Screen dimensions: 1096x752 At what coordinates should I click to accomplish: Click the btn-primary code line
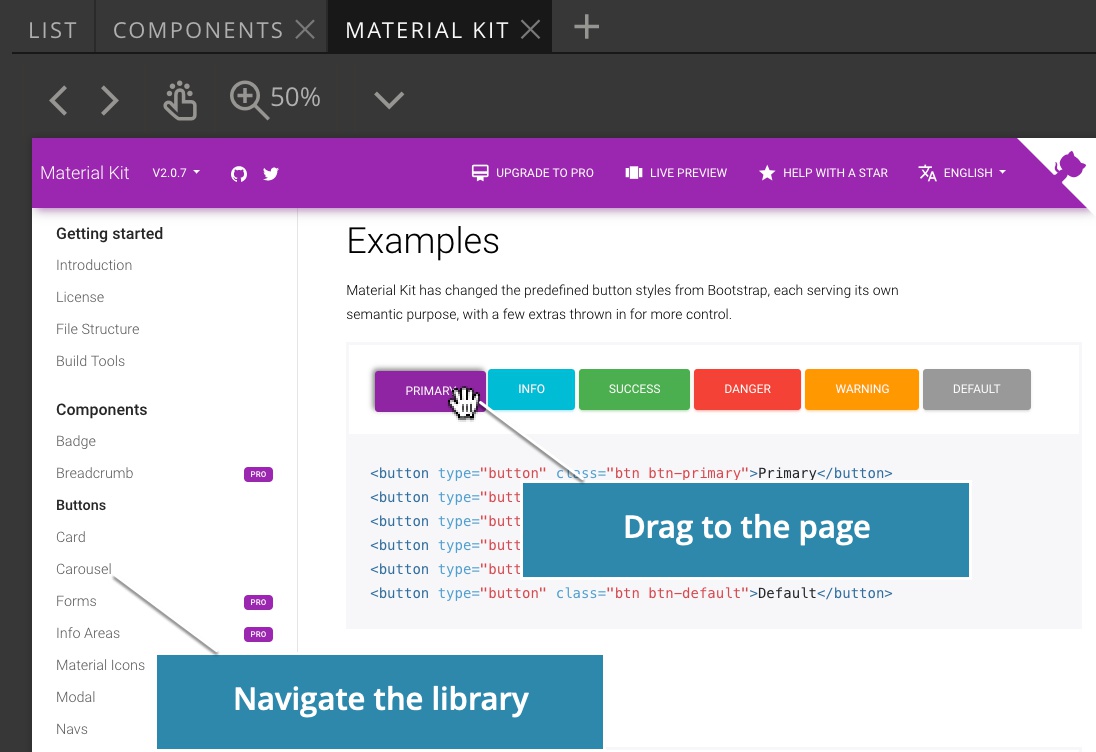click(x=631, y=473)
